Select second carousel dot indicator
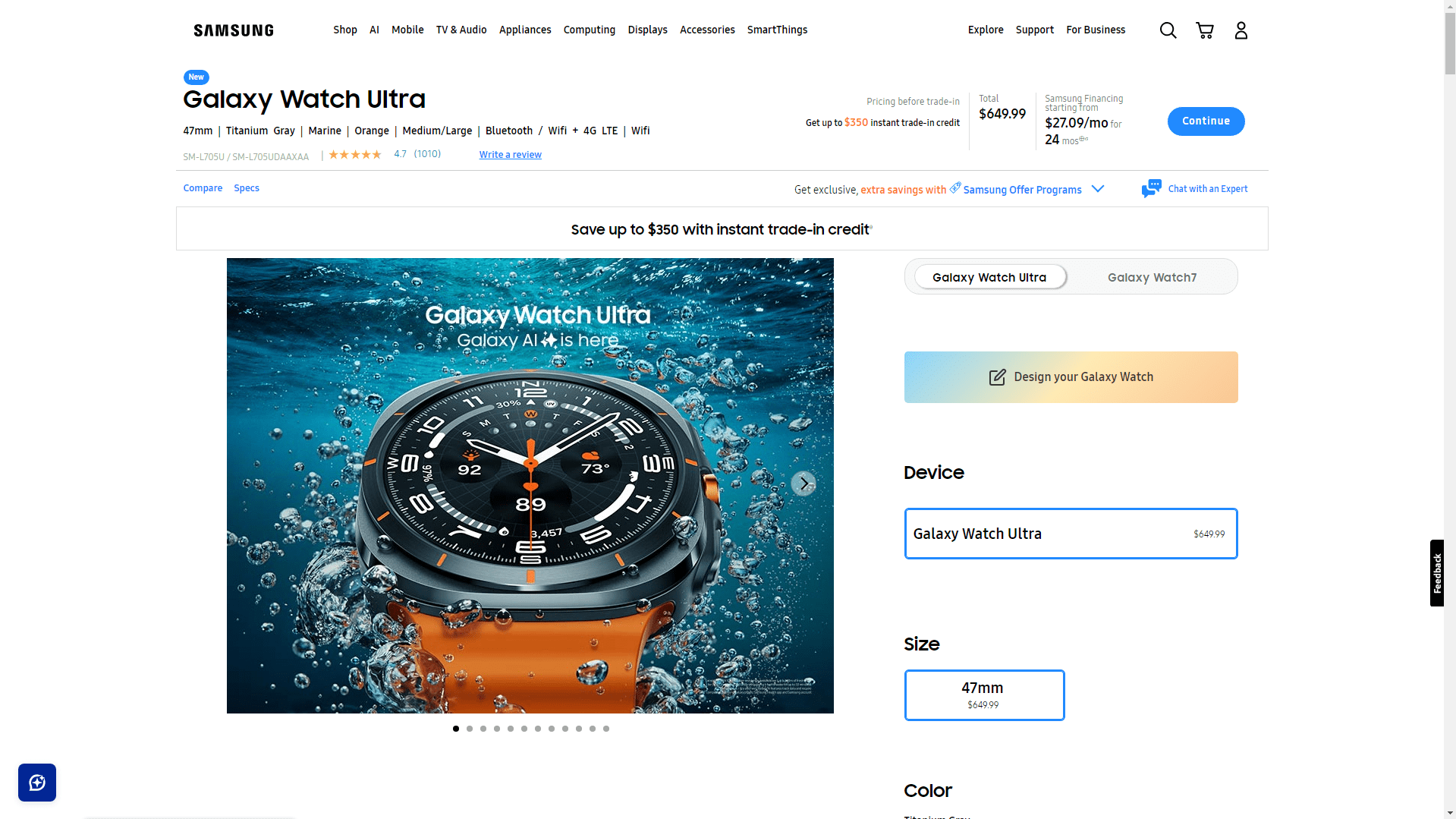This screenshot has width=1456, height=819. (470, 729)
